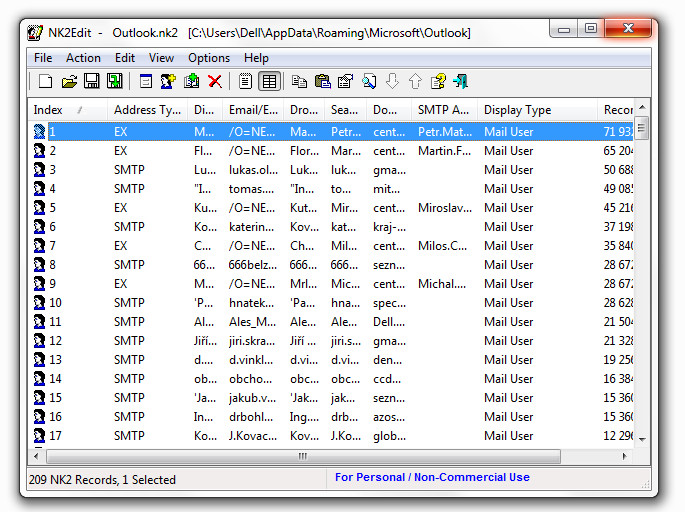This screenshot has height=512, width=685.
Task: Click the 'drbohl...' email cell
Action: click(251, 417)
